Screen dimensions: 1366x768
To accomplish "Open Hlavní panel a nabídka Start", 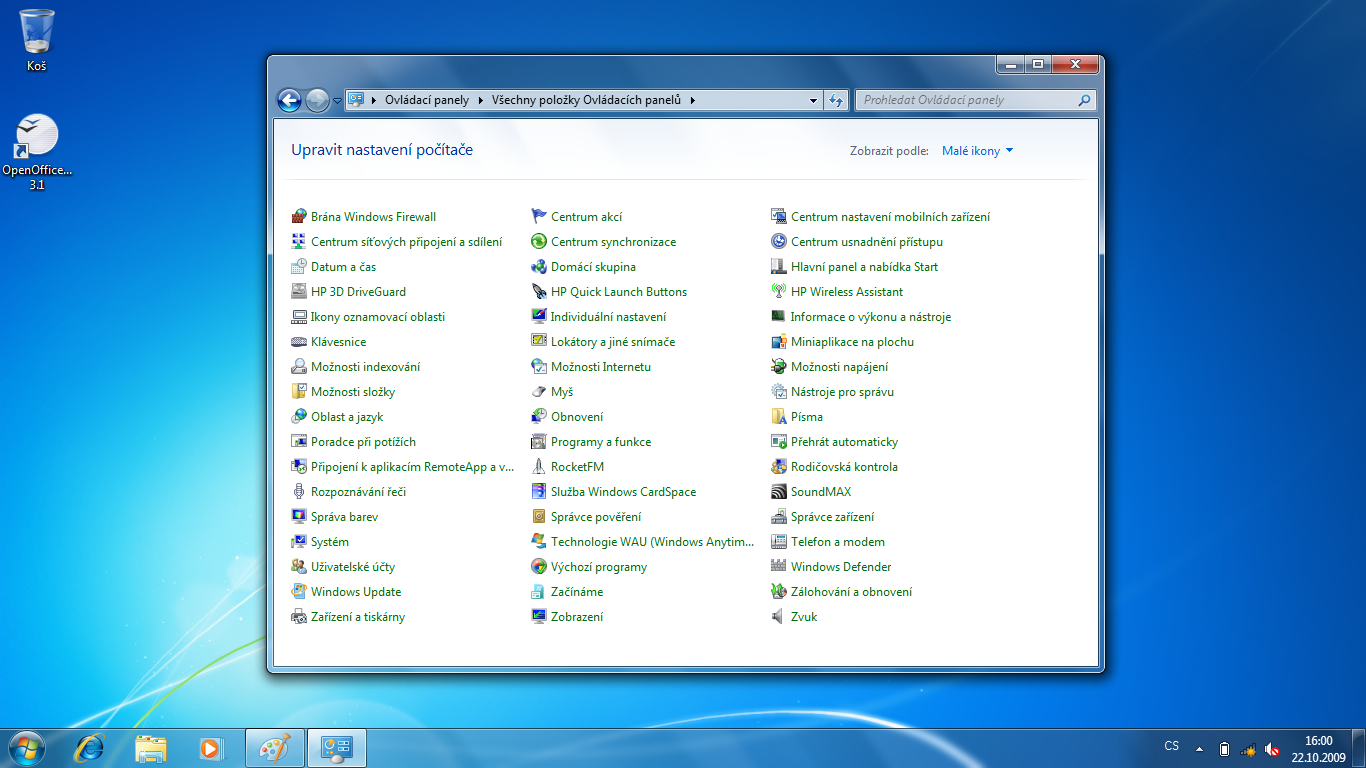I will click(x=865, y=267).
